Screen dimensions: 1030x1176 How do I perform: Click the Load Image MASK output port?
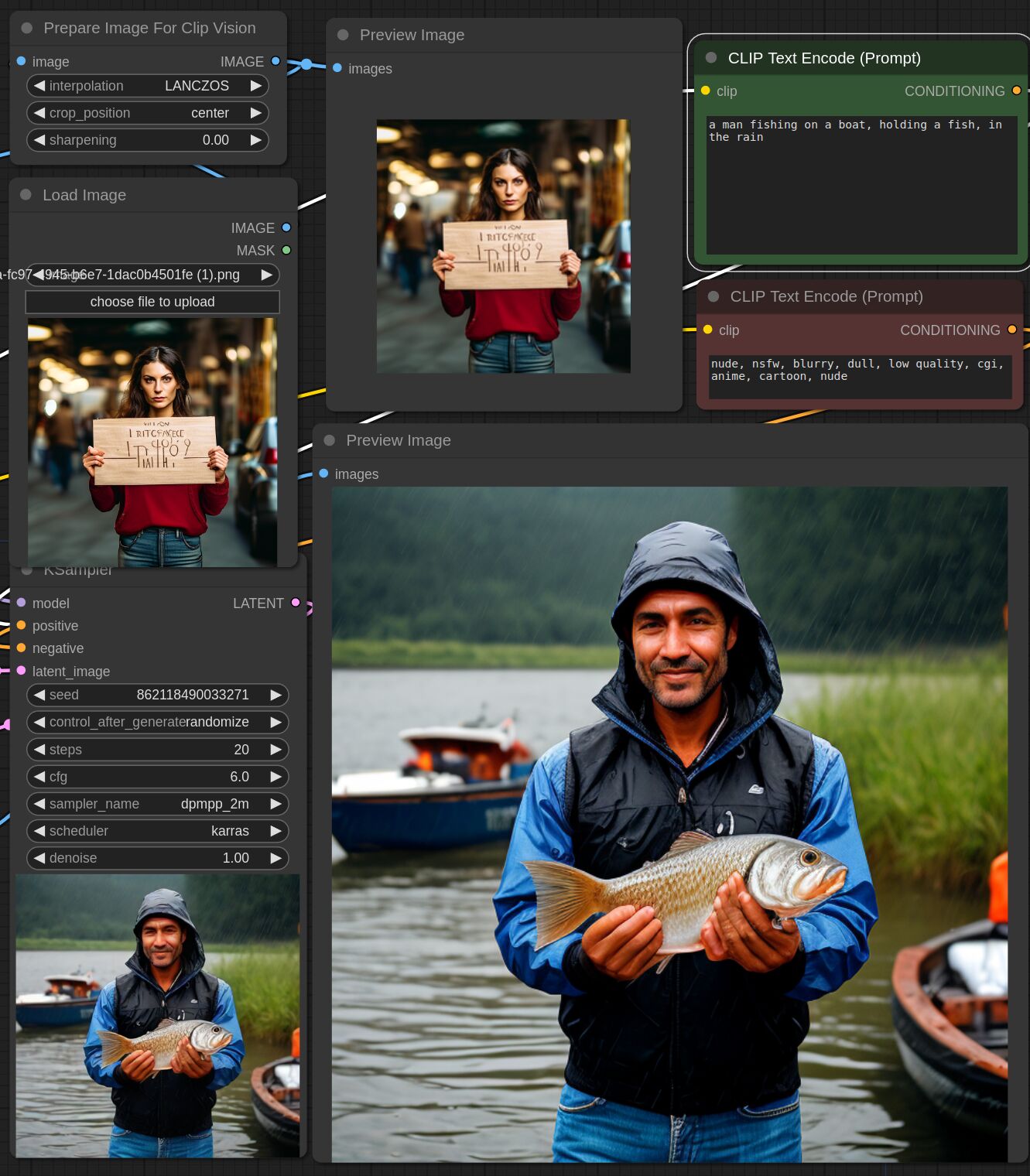tap(286, 250)
